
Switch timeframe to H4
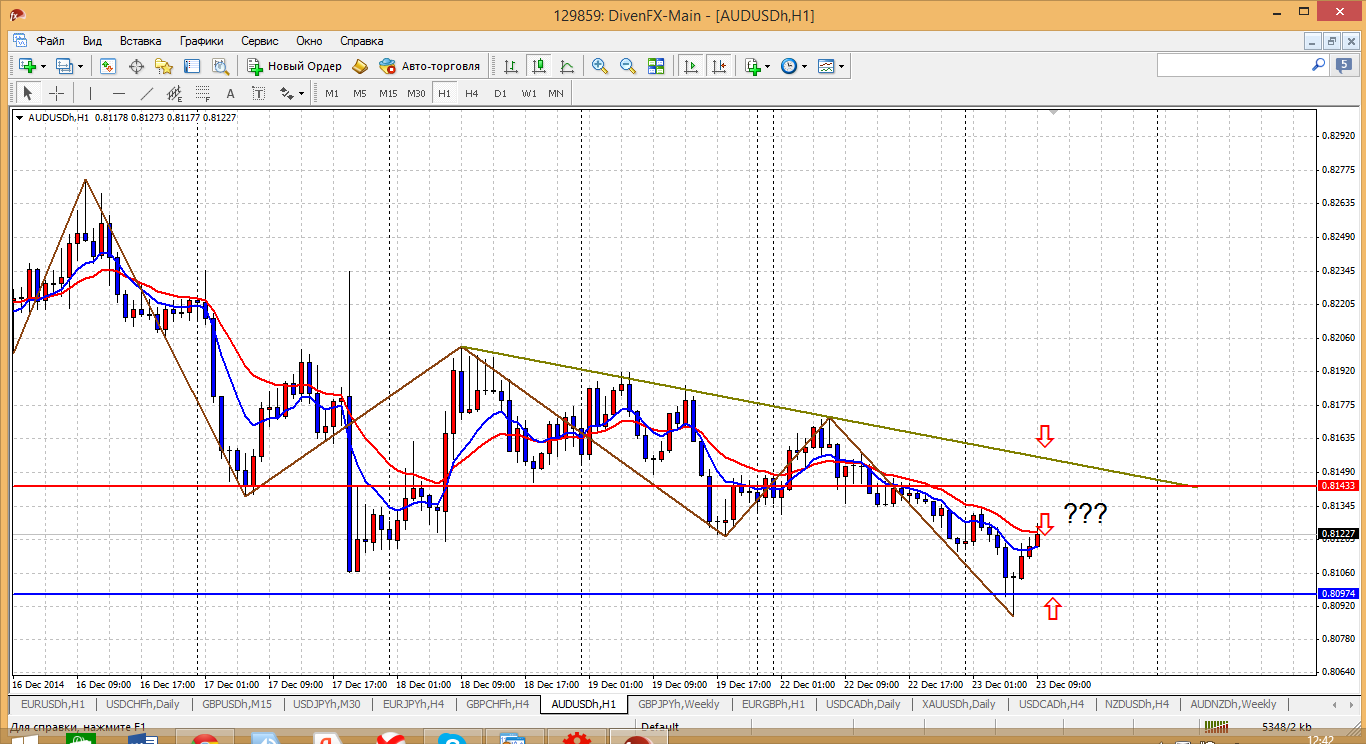[x=472, y=93]
